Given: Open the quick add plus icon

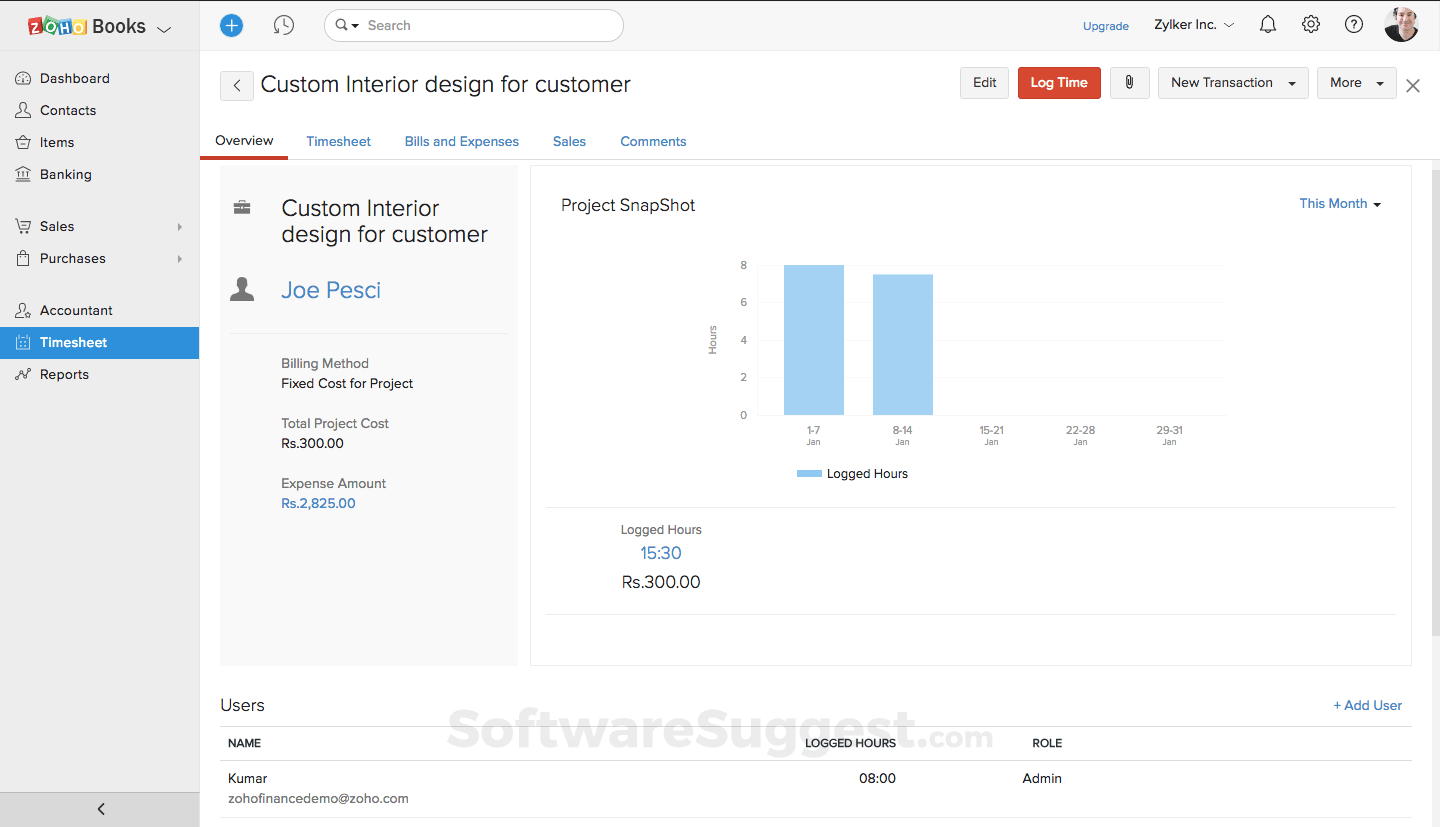Looking at the screenshot, I should (231, 25).
